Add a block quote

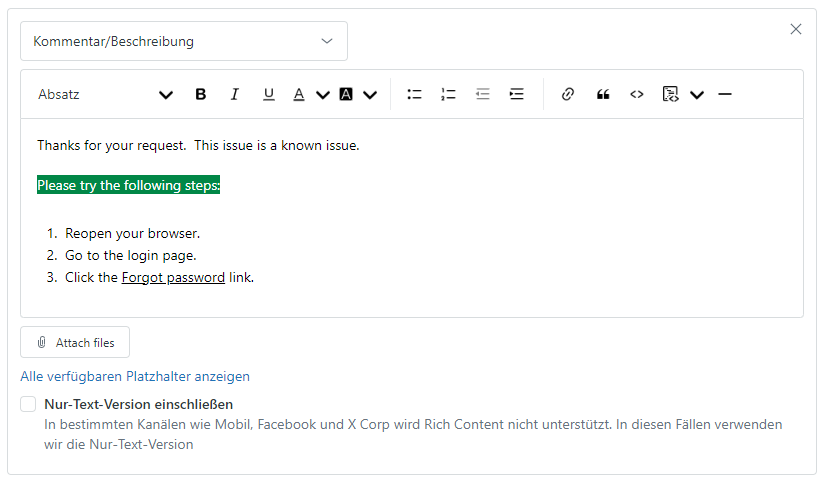tap(603, 94)
